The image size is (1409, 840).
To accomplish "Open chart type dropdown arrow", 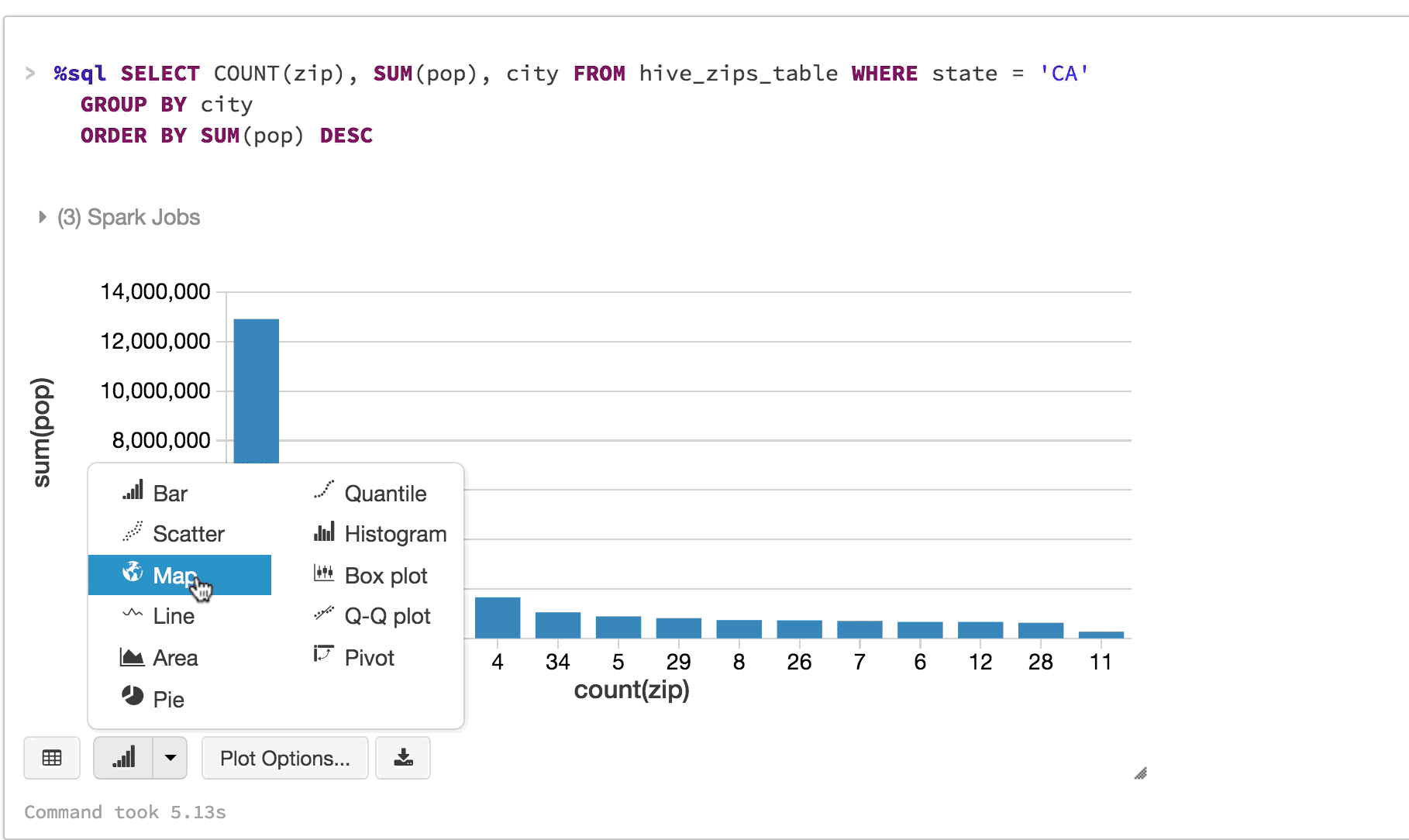I will (171, 758).
